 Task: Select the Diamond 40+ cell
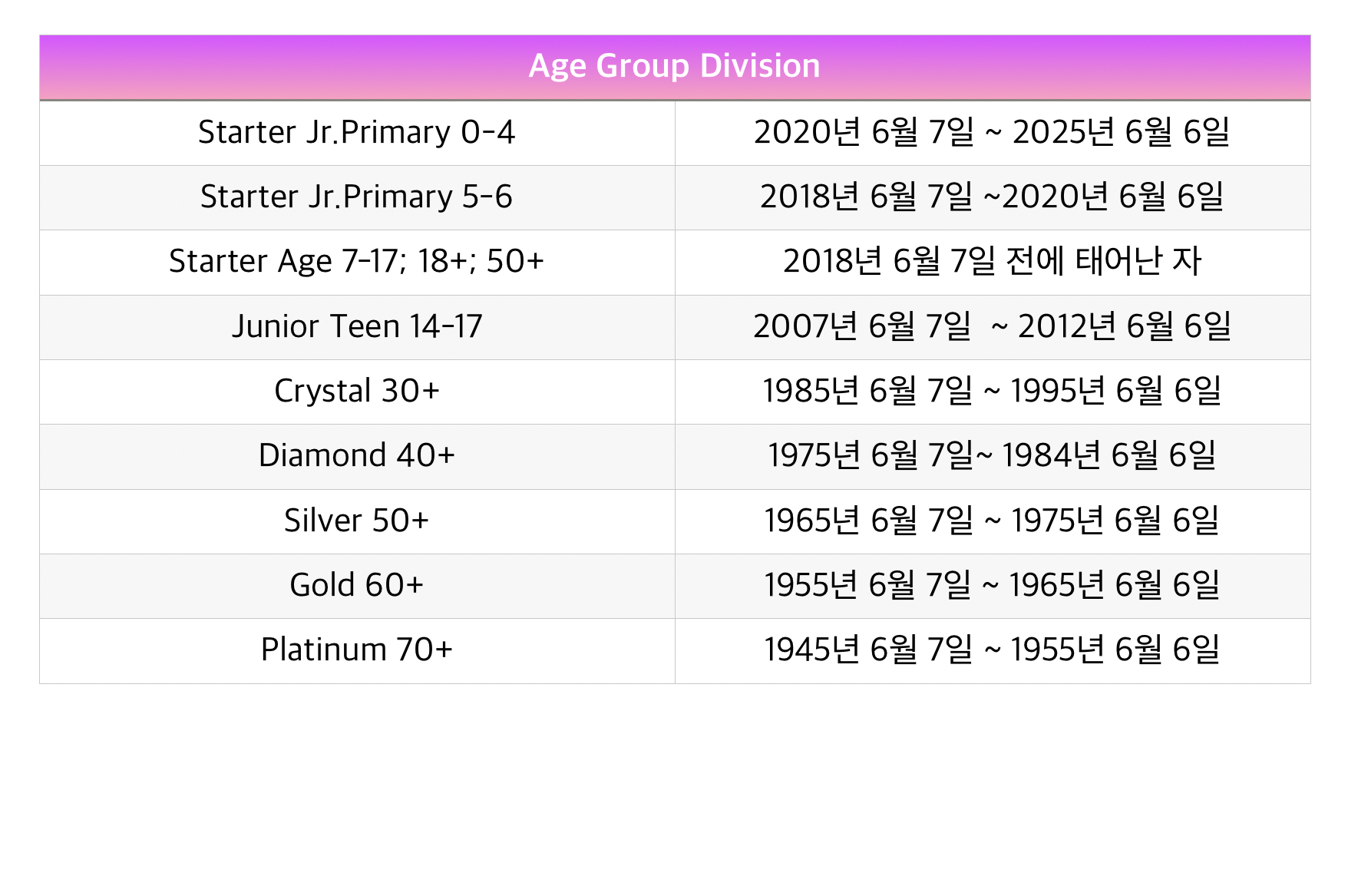tap(356, 456)
